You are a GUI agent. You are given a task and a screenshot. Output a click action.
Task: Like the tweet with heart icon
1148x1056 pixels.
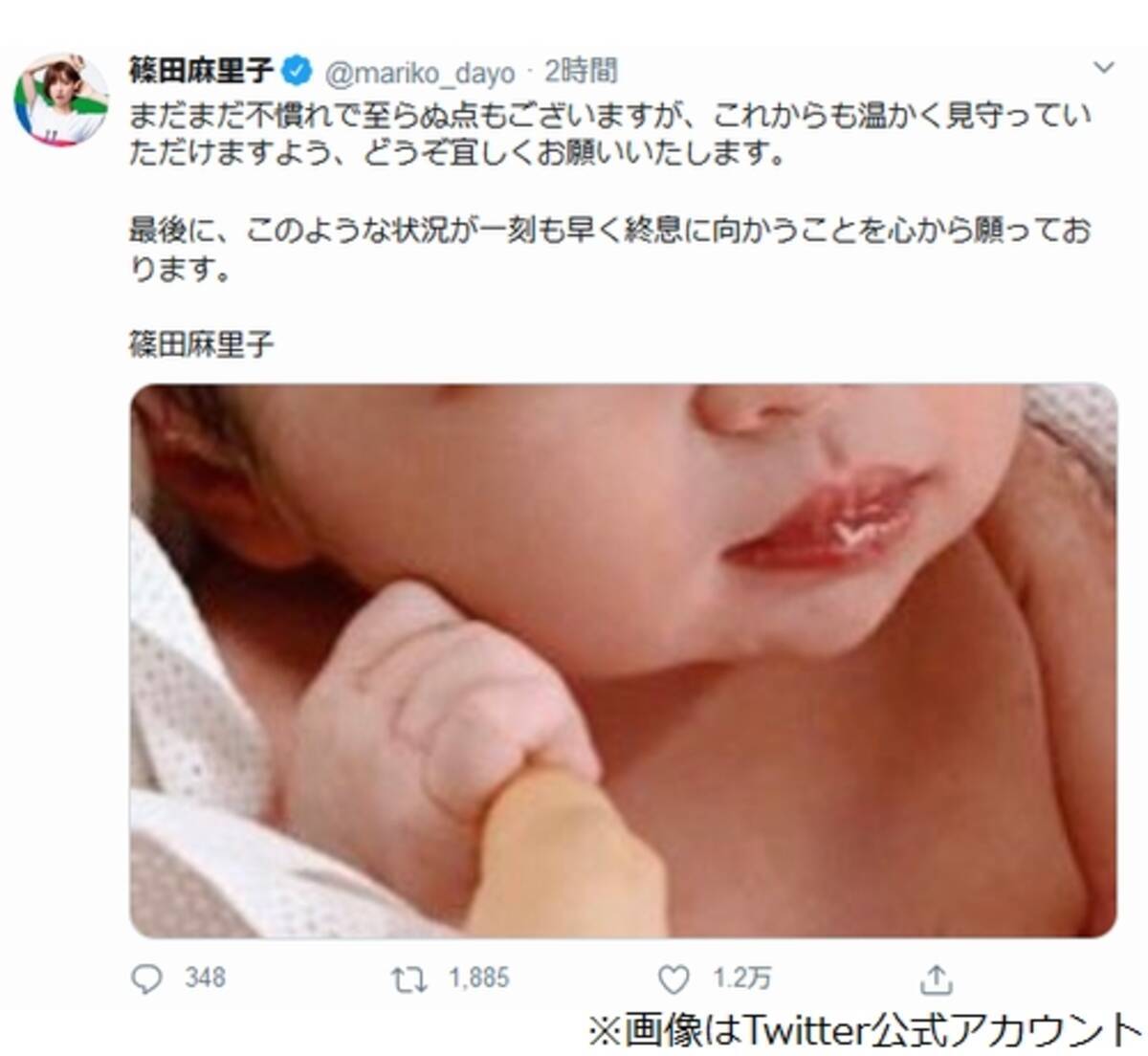point(673,979)
